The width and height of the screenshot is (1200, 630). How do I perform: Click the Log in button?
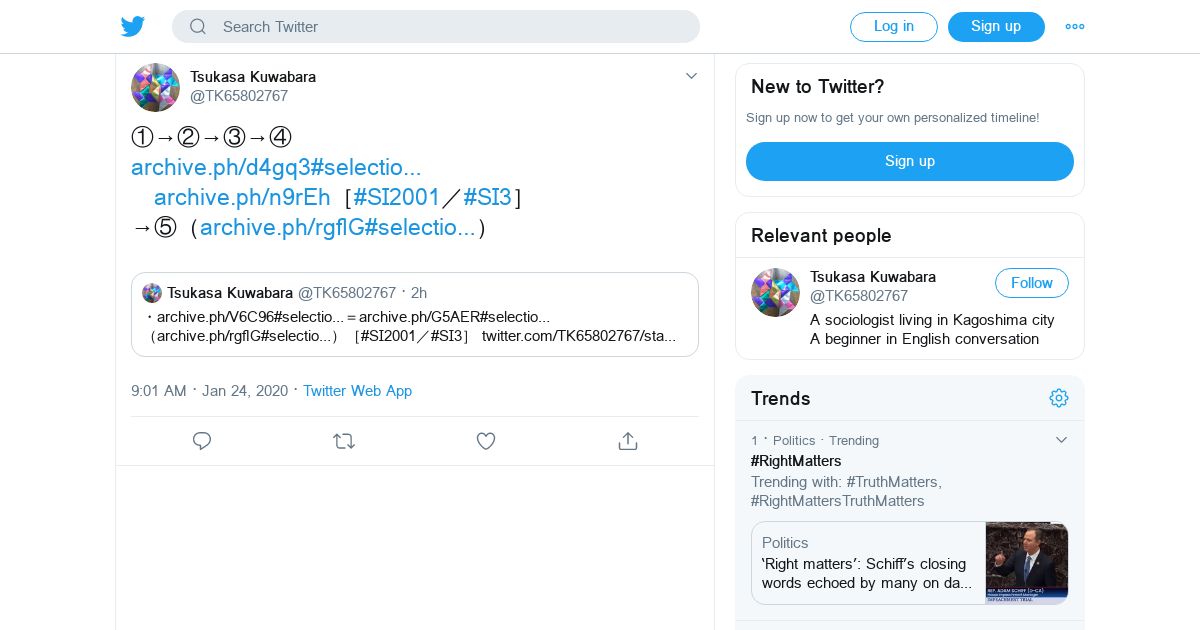pyautogui.click(x=893, y=27)
